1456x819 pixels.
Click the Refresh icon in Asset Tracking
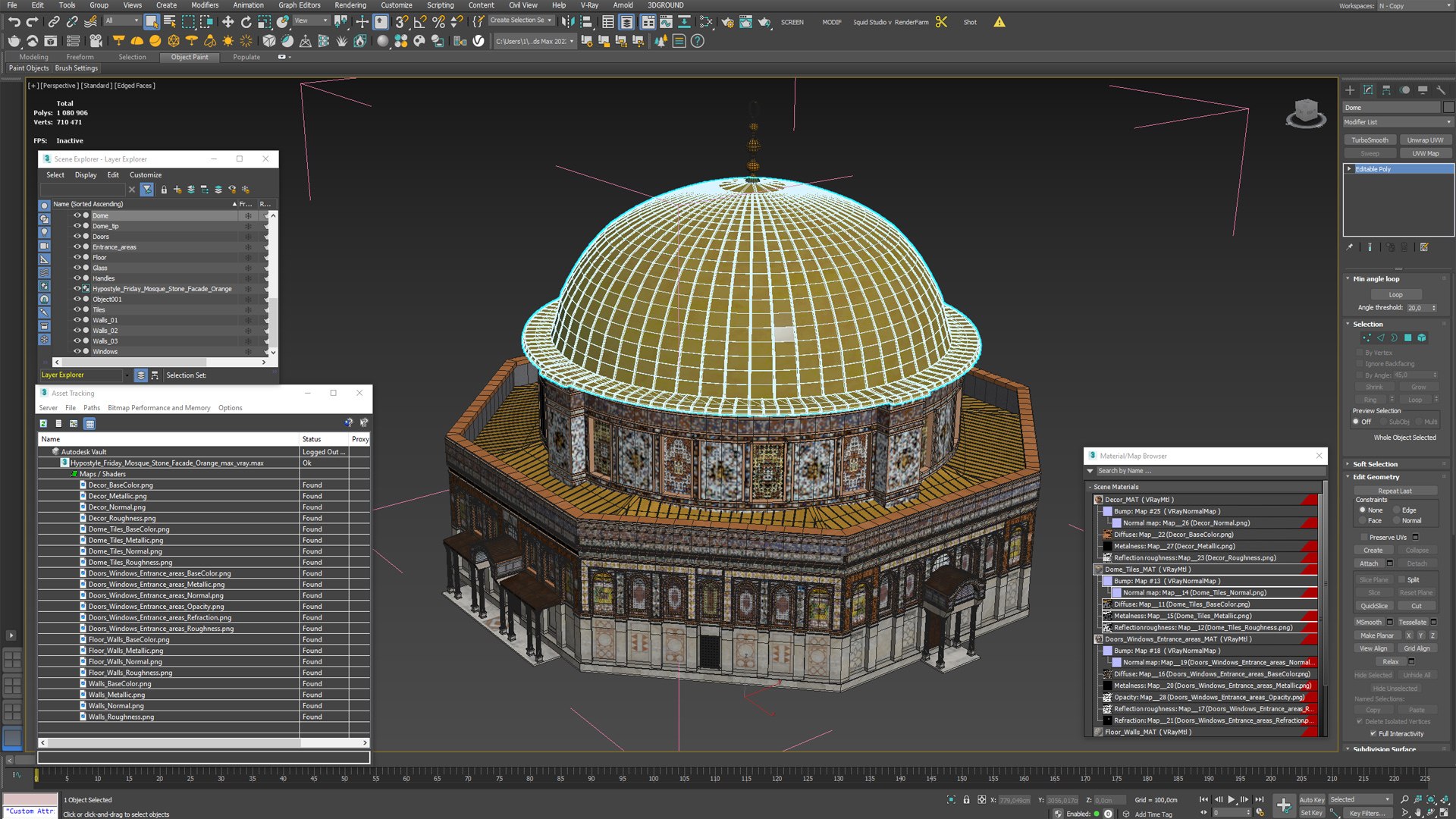tap(43, 423)
